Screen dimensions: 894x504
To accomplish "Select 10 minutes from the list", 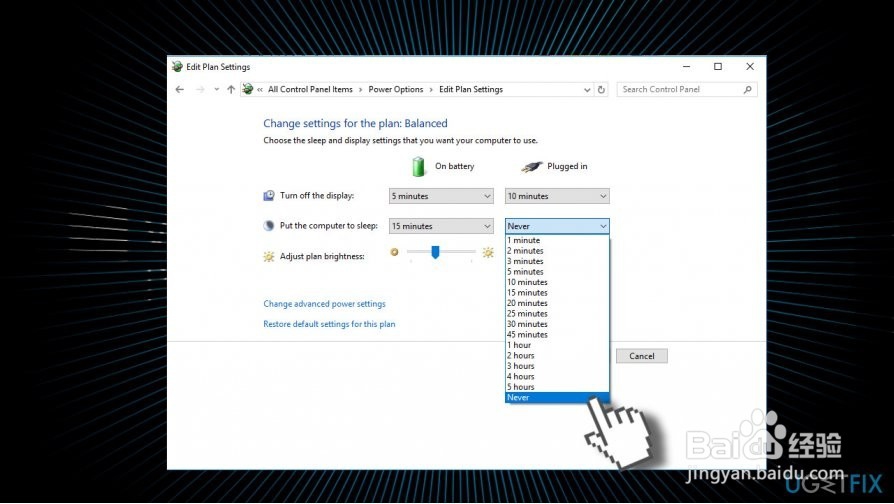I will (557, 282).
